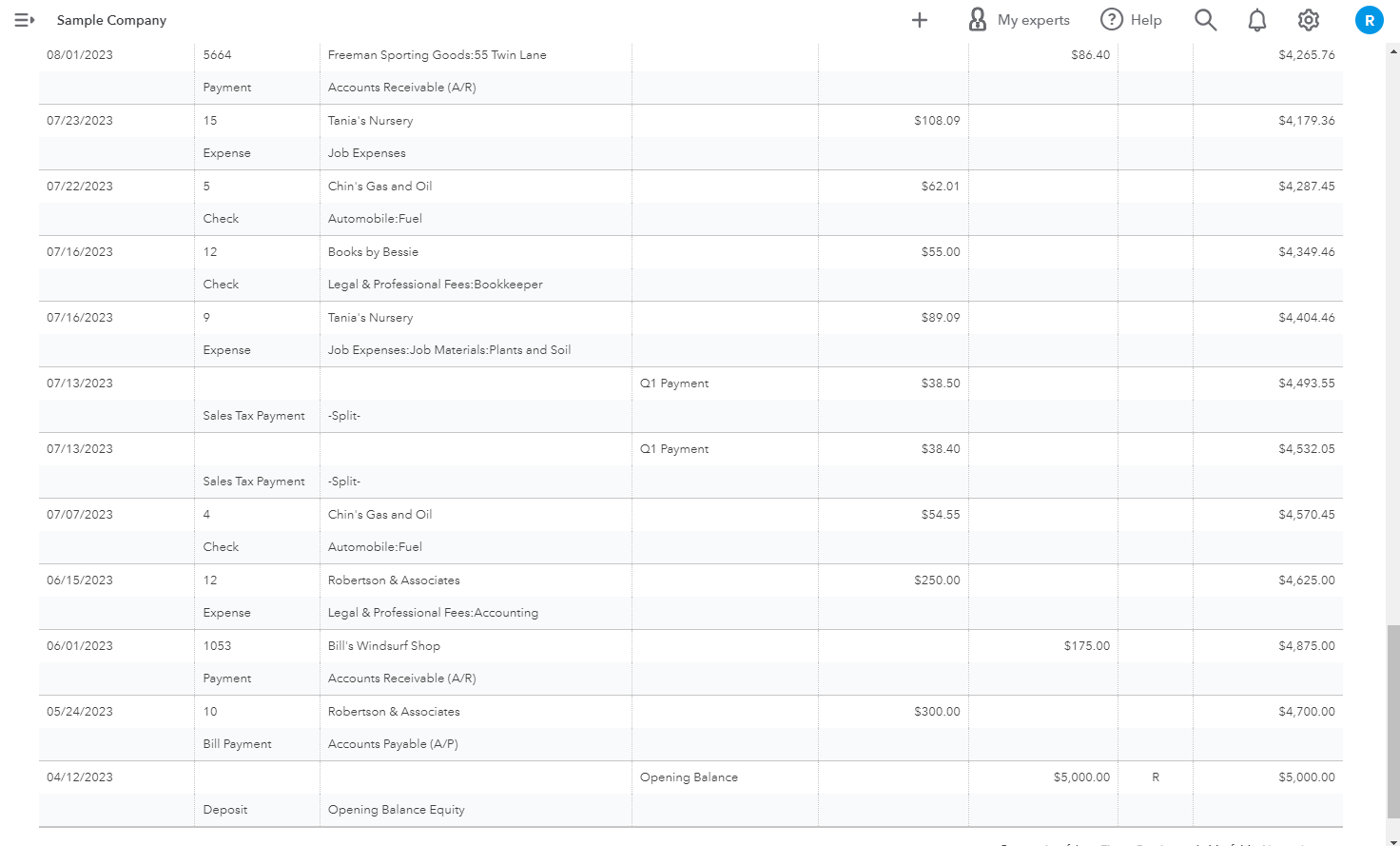Open the Help question mark icon
Image resolution: width=1400 pixels, height=846 pixels.
click(1112, 20)
